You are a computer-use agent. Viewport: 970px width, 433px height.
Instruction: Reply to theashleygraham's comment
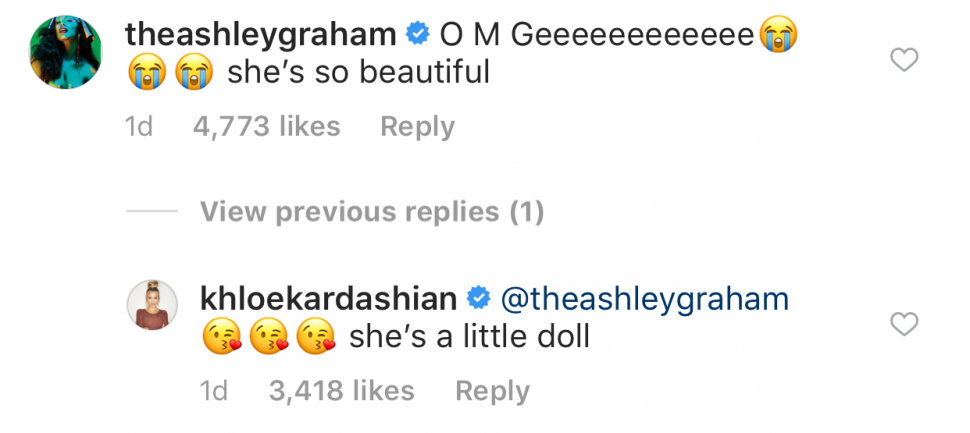click(x=417, y=127)
